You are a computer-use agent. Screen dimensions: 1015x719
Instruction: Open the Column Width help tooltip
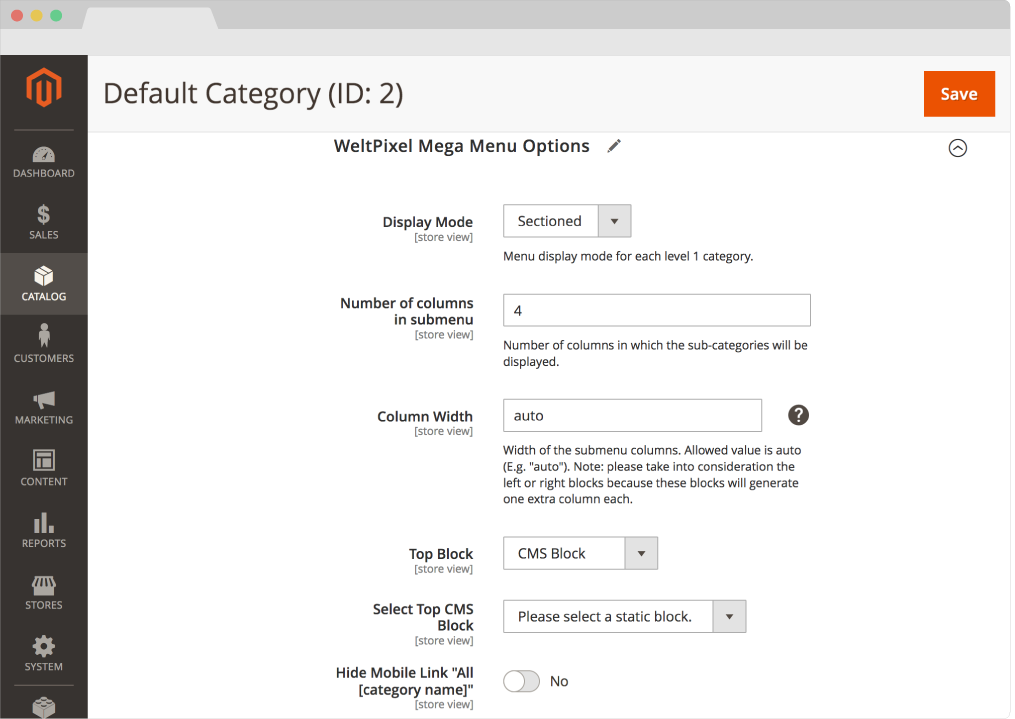click(x=797, y=415)
